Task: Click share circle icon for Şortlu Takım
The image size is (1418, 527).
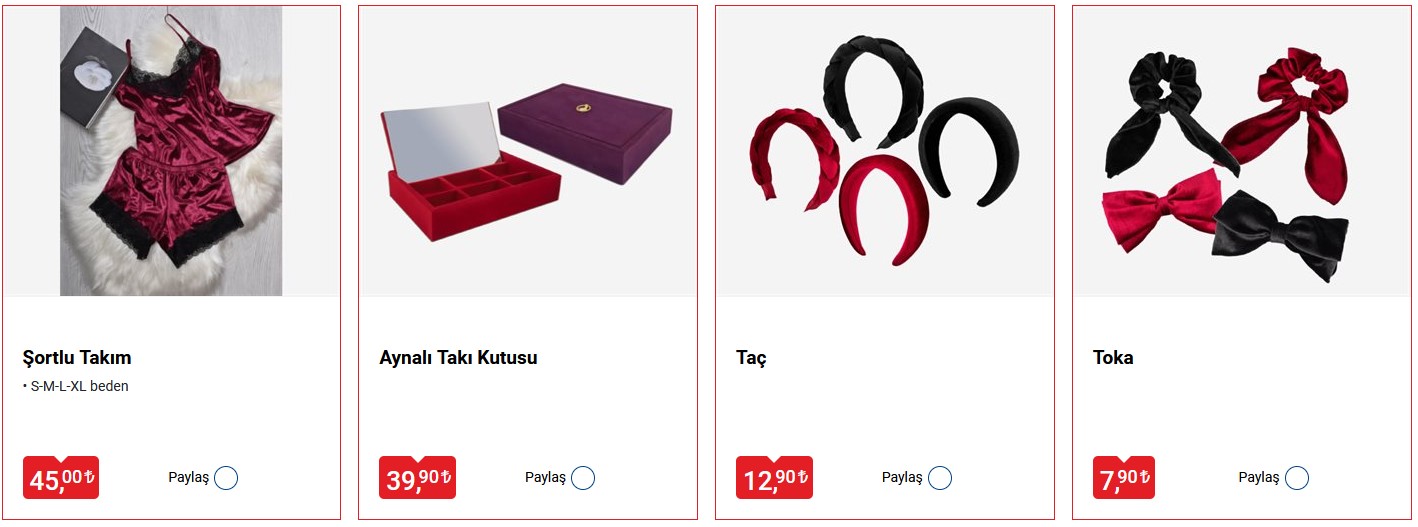Action: point(226,478)
